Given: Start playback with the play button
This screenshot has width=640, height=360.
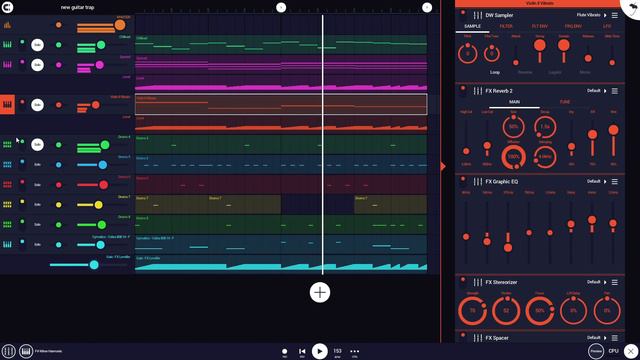Looking at the screenshot, I should pos(320,351).
